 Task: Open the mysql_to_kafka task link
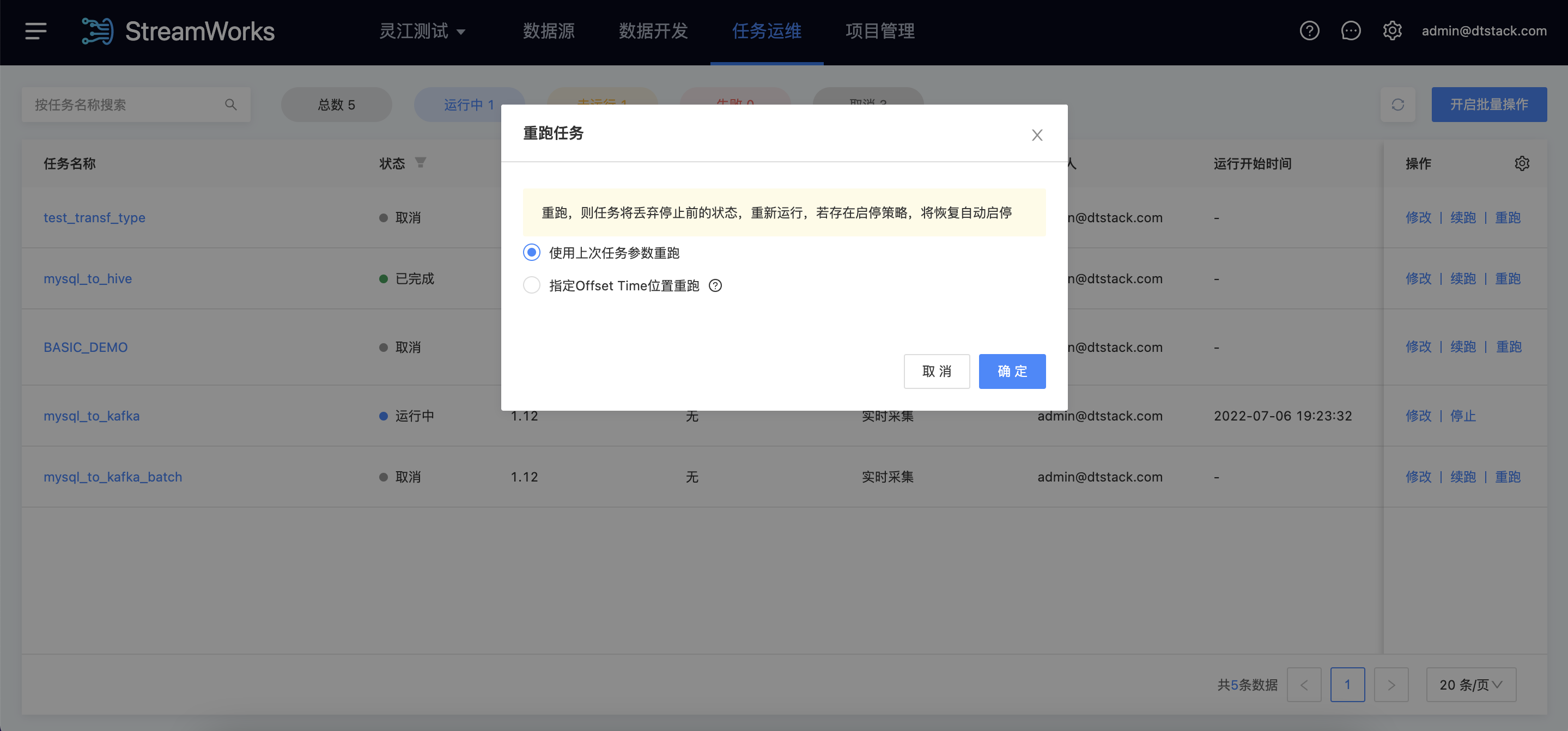[x=92, y=416]
